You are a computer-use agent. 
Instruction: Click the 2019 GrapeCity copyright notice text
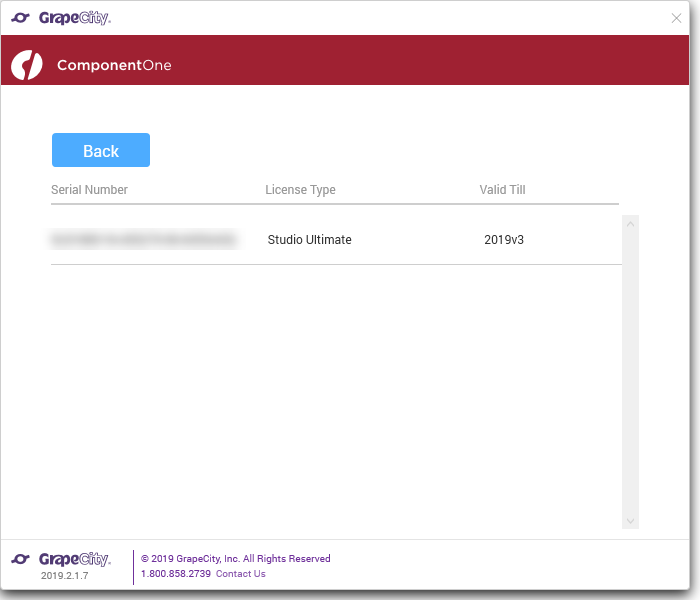pyautogui.click(x=236, y=558)
